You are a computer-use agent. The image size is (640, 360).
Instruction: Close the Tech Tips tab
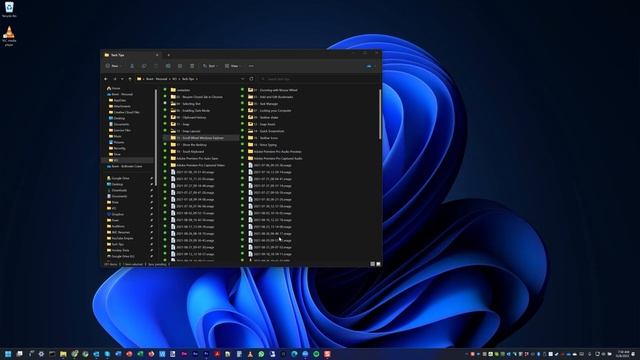point(157,55)
